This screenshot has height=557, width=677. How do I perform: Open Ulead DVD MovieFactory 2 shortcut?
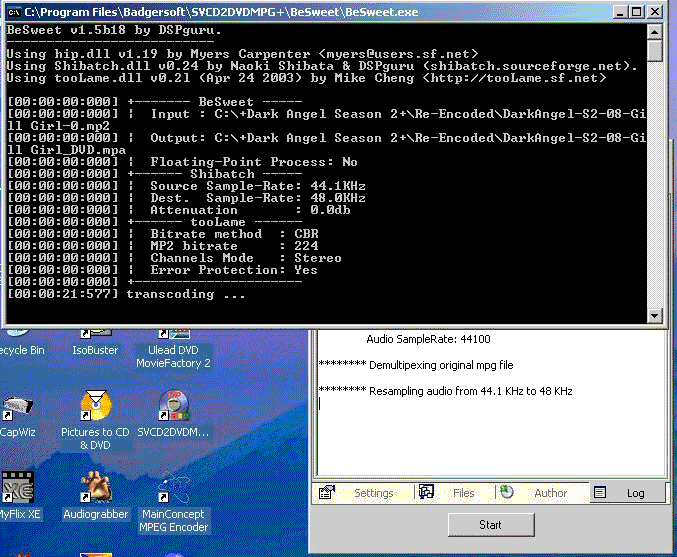coord(173,349)
